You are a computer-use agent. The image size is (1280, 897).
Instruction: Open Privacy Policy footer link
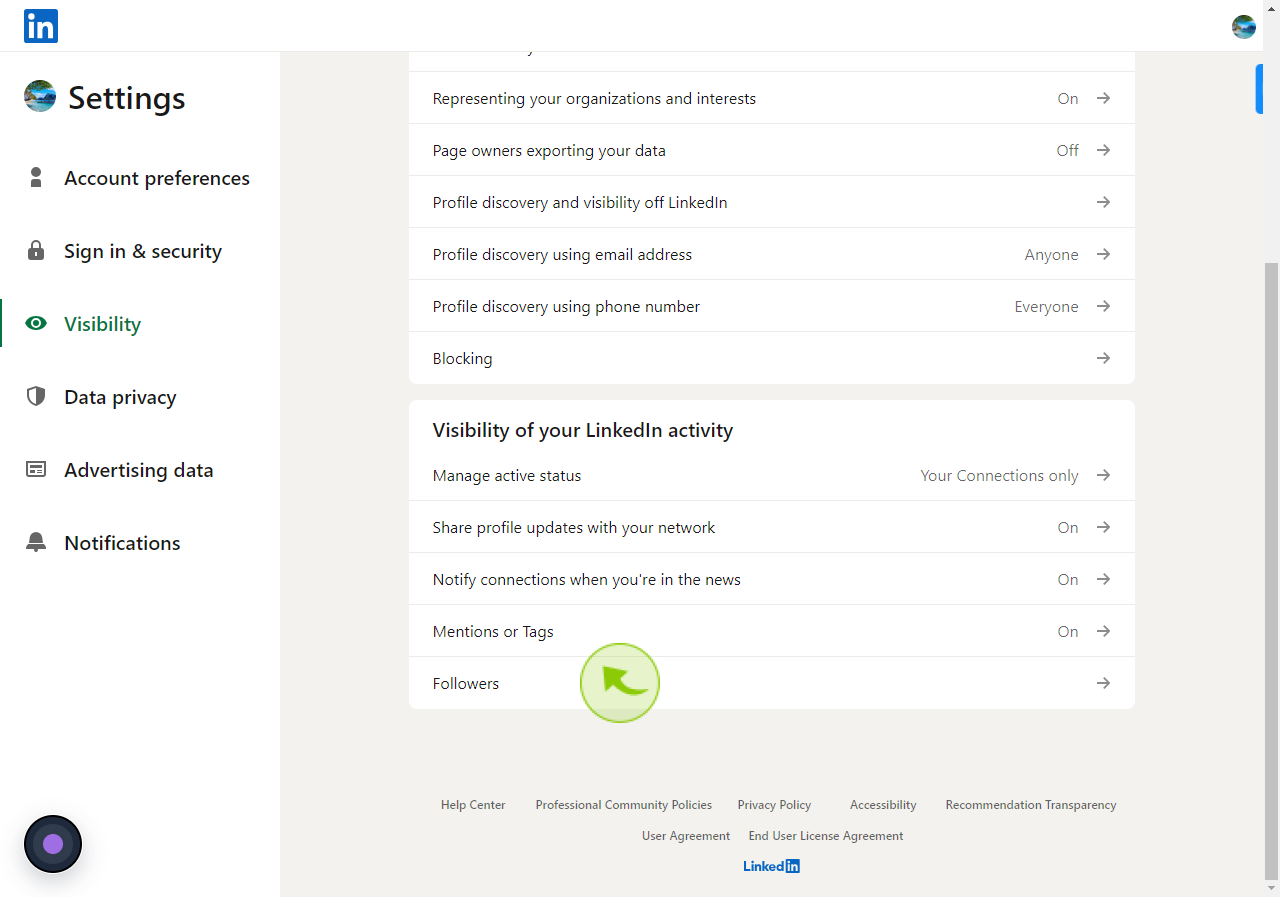click(x=774, y=805)
